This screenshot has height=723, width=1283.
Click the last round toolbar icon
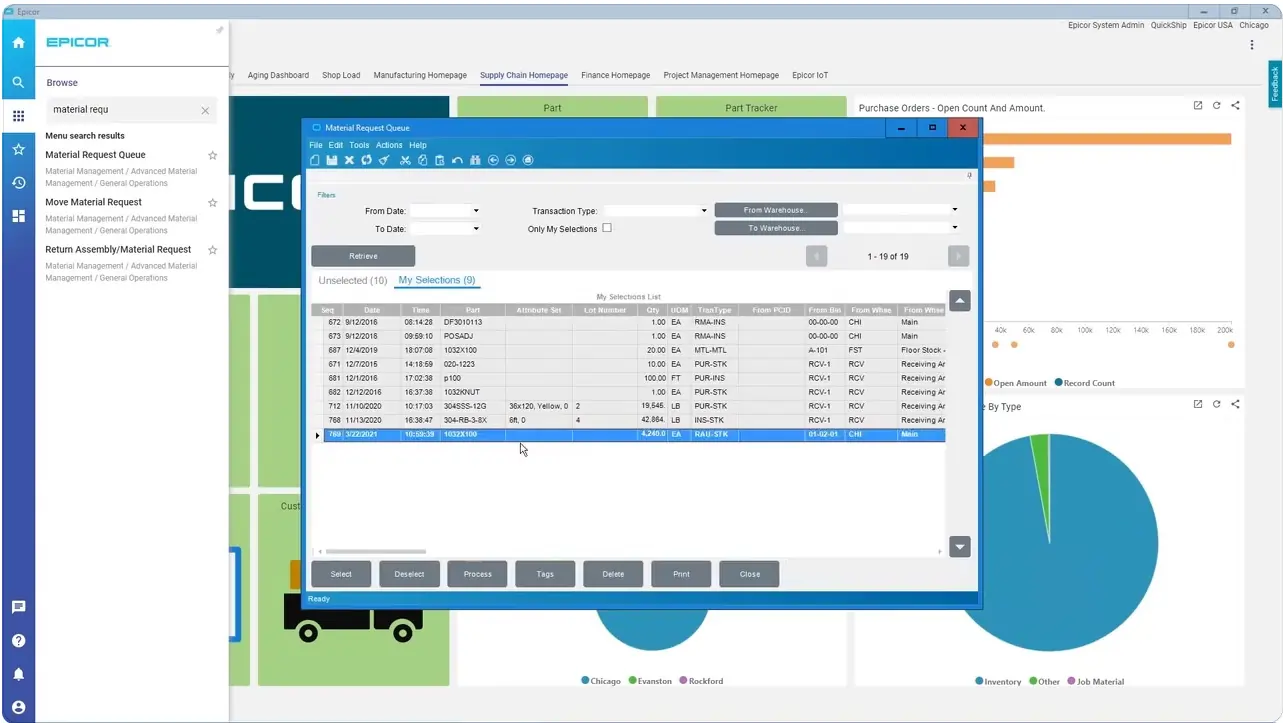(528, 160)
